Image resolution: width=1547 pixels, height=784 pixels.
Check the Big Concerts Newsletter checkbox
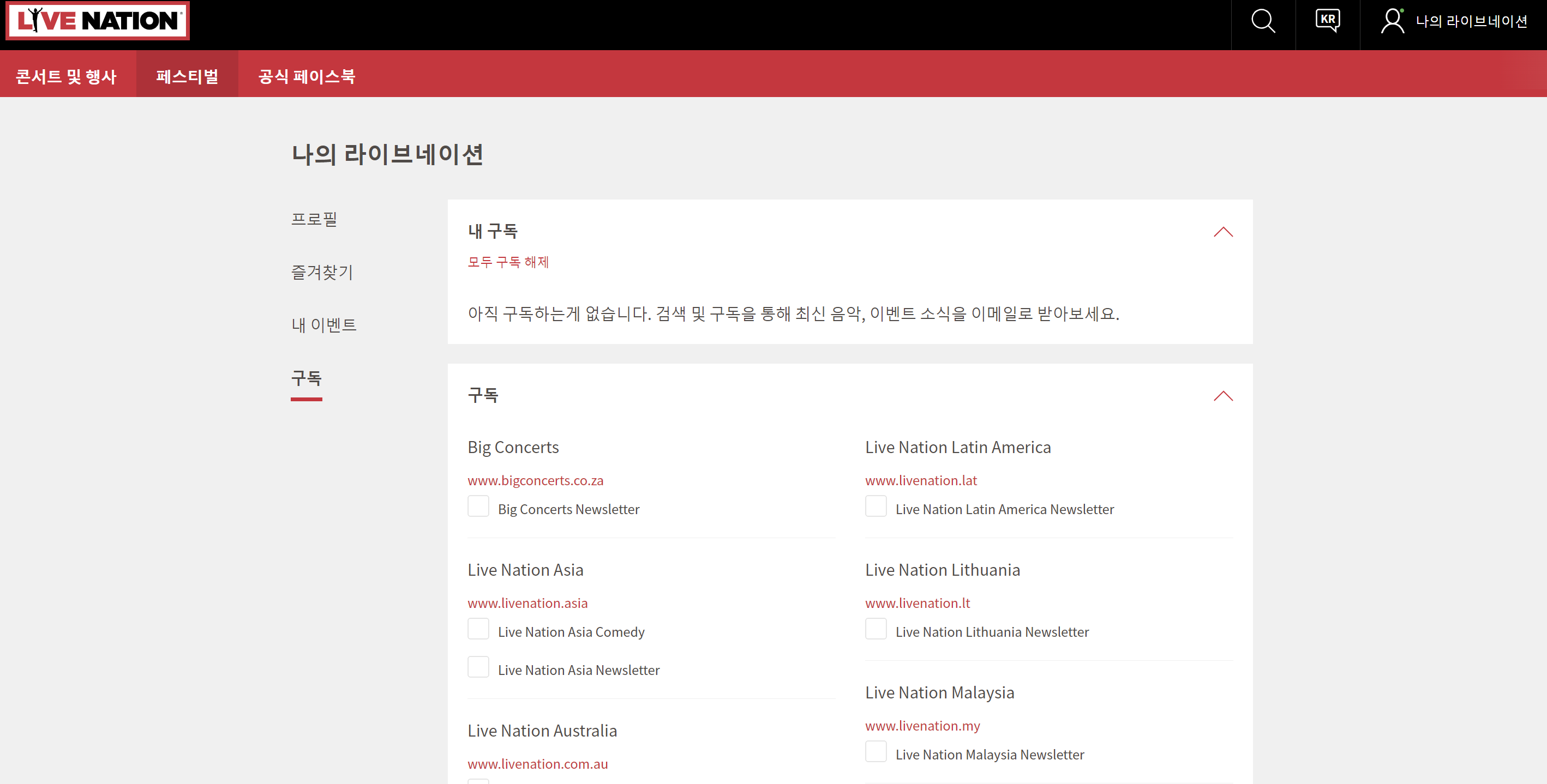click(478, 506)
